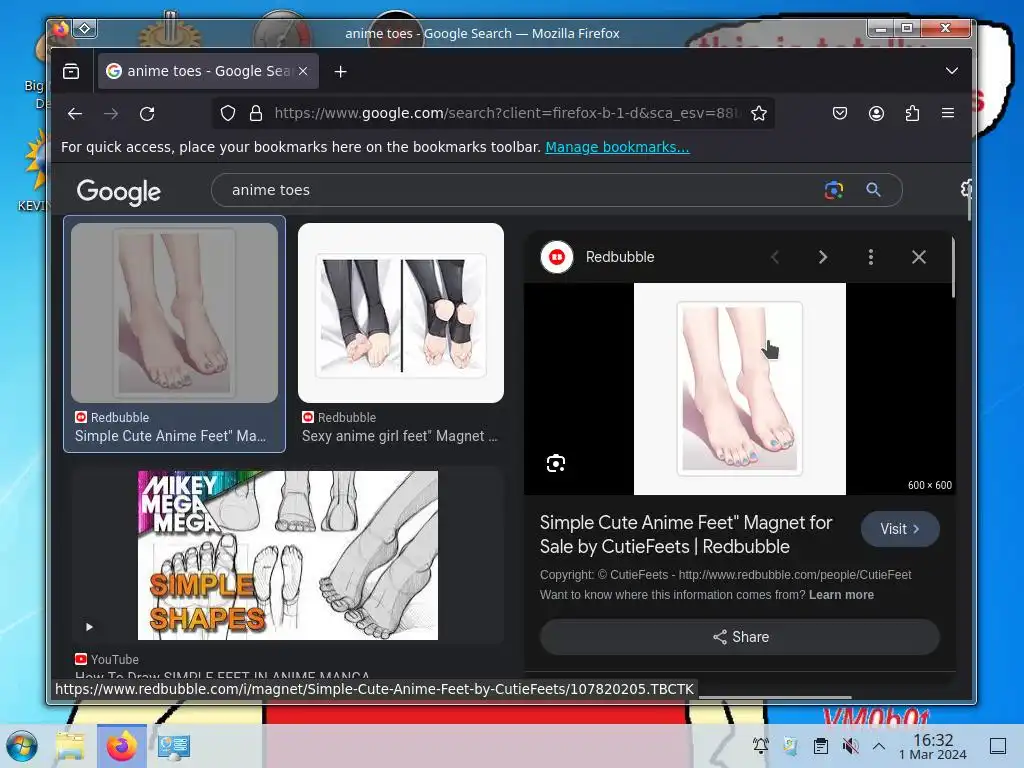Select the Simple Cute Anime Feet thumbnail result
1024x768 pixels.
click(x=174, y=313)
